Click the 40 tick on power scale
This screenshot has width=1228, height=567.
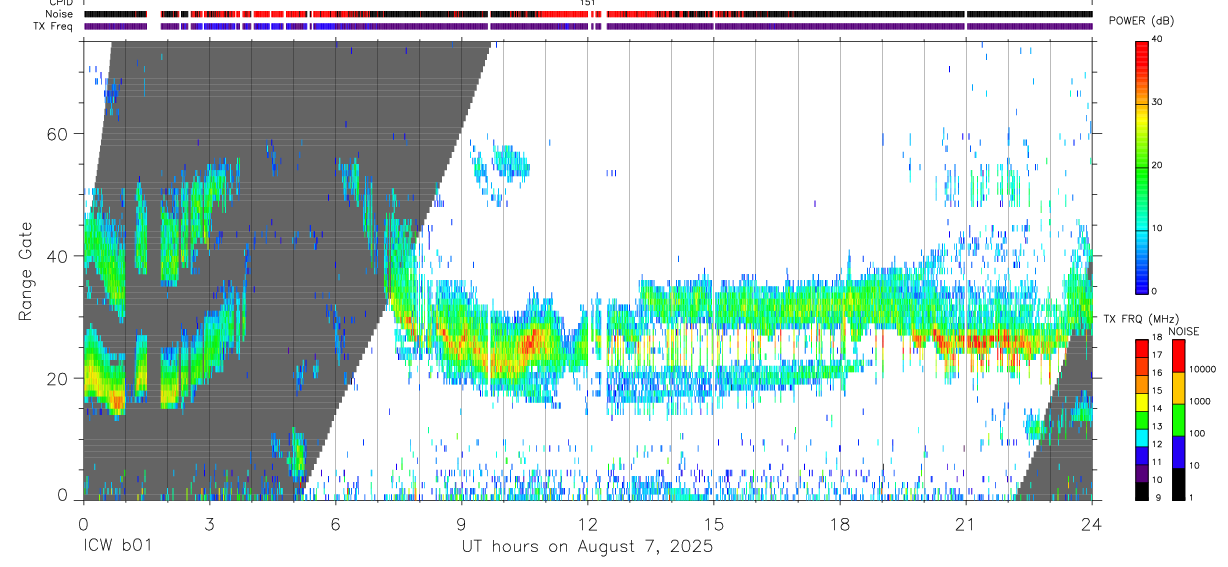click(1159, 38)
